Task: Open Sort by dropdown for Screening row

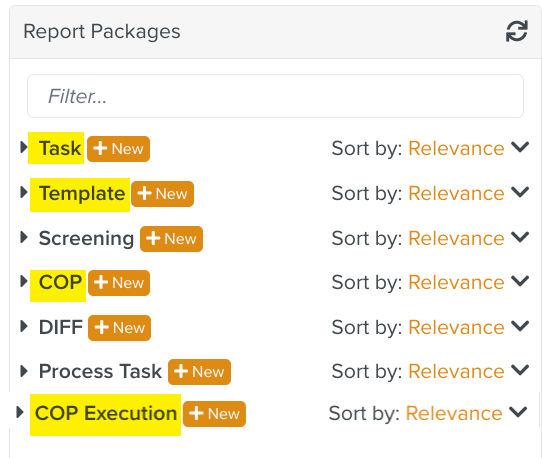Action: pyautogui.click(x=430, y=238)
